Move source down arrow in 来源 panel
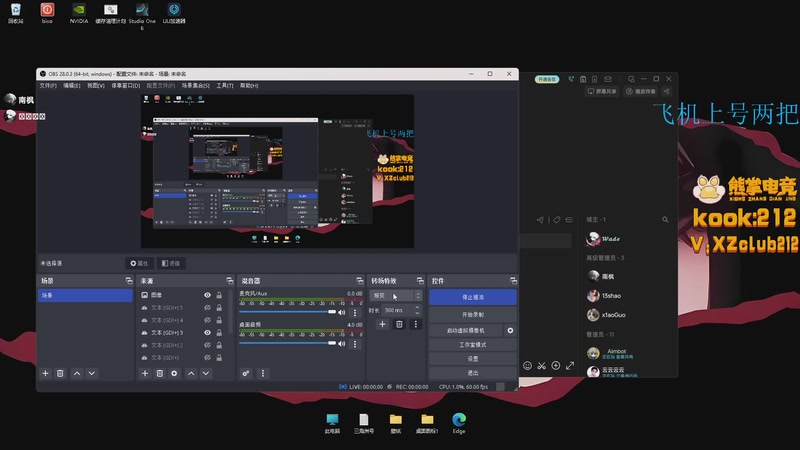This screenshot has width=800, height=450. (x=206, y=373)
